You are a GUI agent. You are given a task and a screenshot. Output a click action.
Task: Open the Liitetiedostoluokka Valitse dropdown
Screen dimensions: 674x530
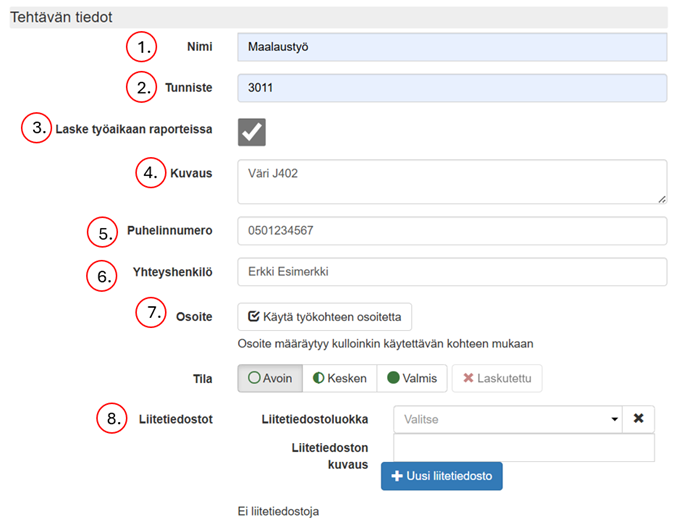[507, 420]
